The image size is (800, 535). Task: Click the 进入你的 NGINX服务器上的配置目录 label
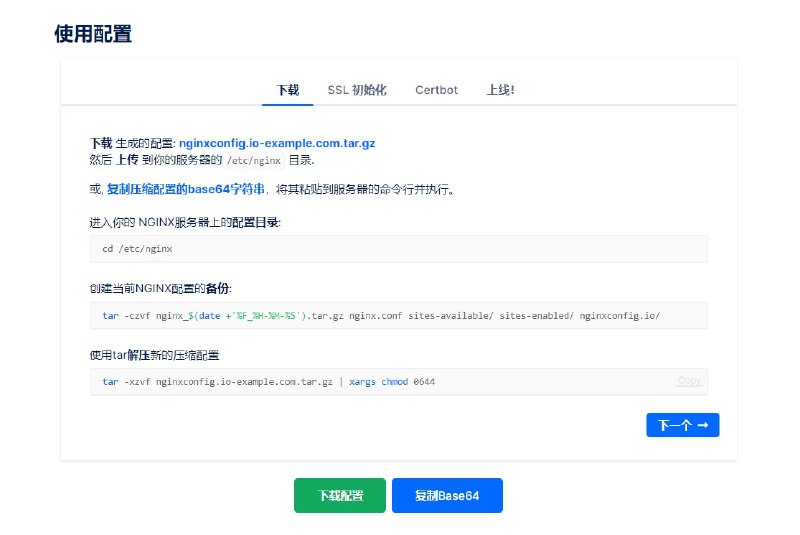pyautogui.click(x=185, y=222)
